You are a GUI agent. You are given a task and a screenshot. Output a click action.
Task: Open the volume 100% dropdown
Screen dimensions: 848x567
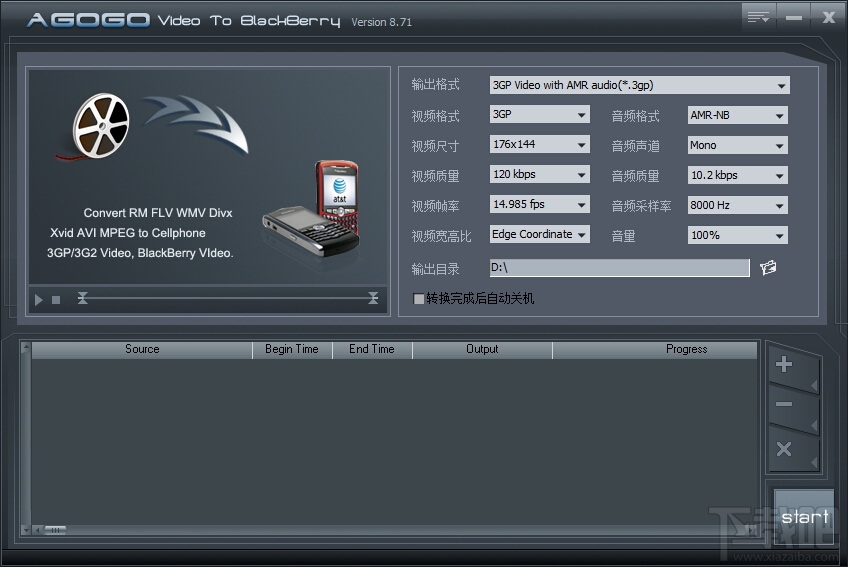(x=737, y=235)
